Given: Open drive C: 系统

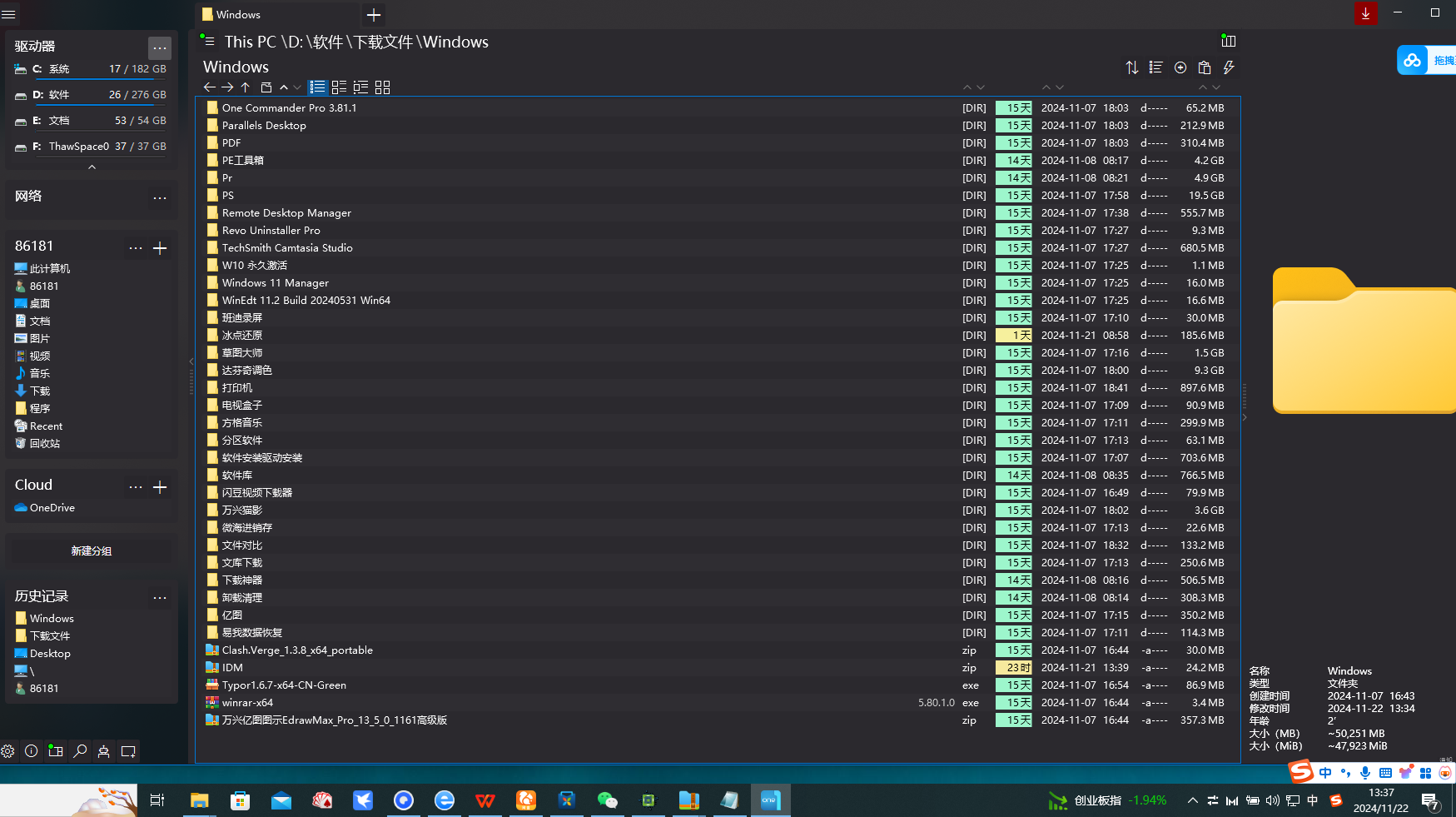Looking at the screenshot, I should pos(90,69).
